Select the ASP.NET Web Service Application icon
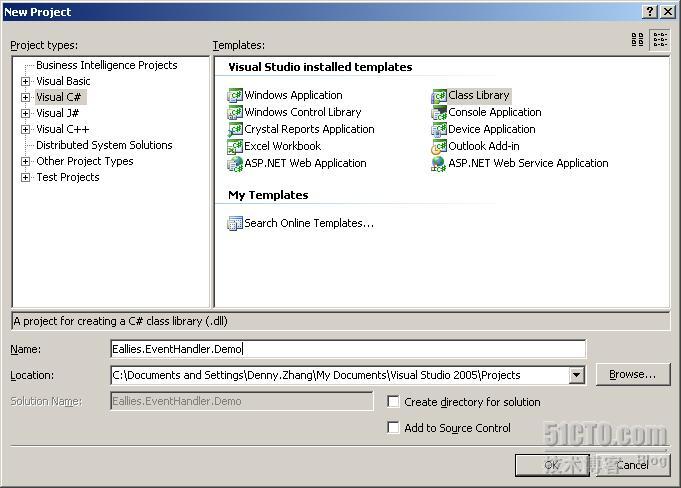 click(x=439, y=164)
